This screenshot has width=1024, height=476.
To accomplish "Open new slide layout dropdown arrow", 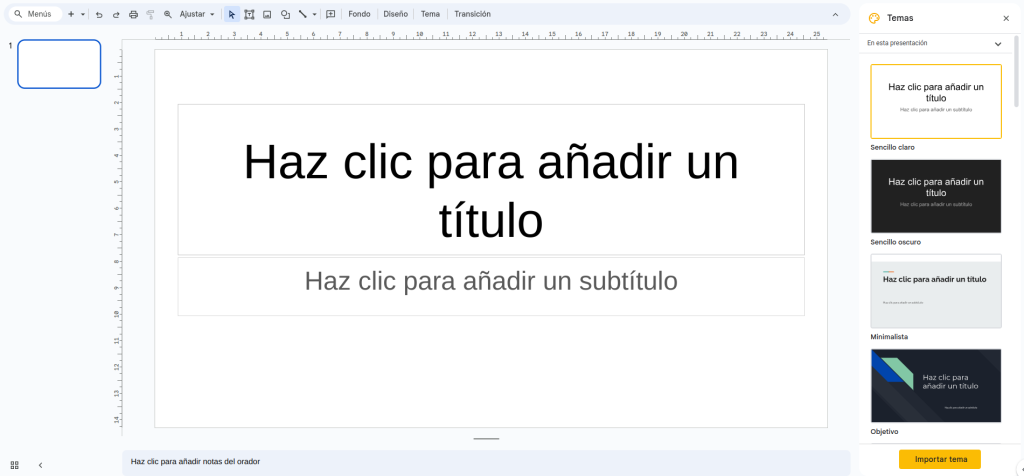I will point(83,14).
